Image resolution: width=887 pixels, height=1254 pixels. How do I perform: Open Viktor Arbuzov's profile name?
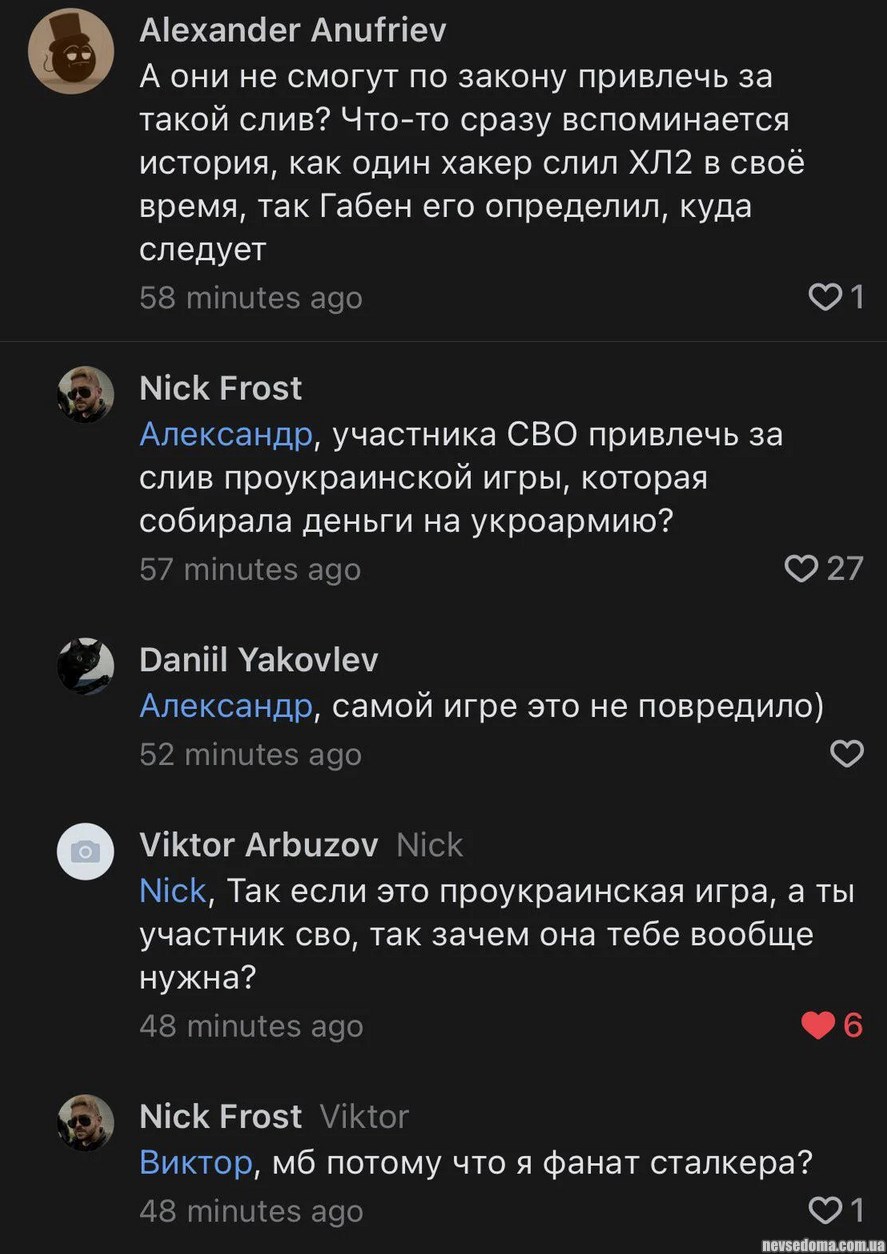click(258, 845)
